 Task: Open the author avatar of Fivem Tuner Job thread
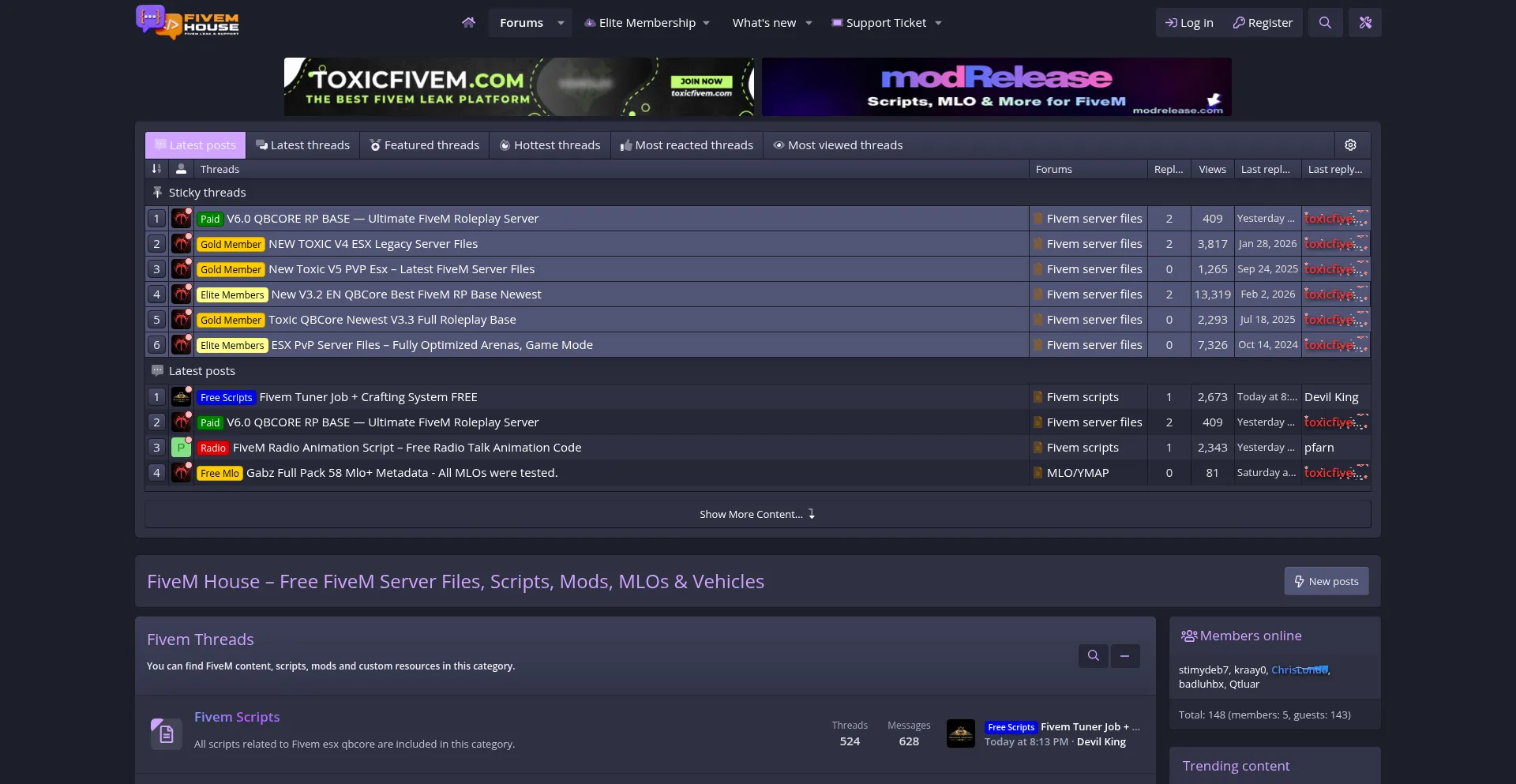point(182,397)
